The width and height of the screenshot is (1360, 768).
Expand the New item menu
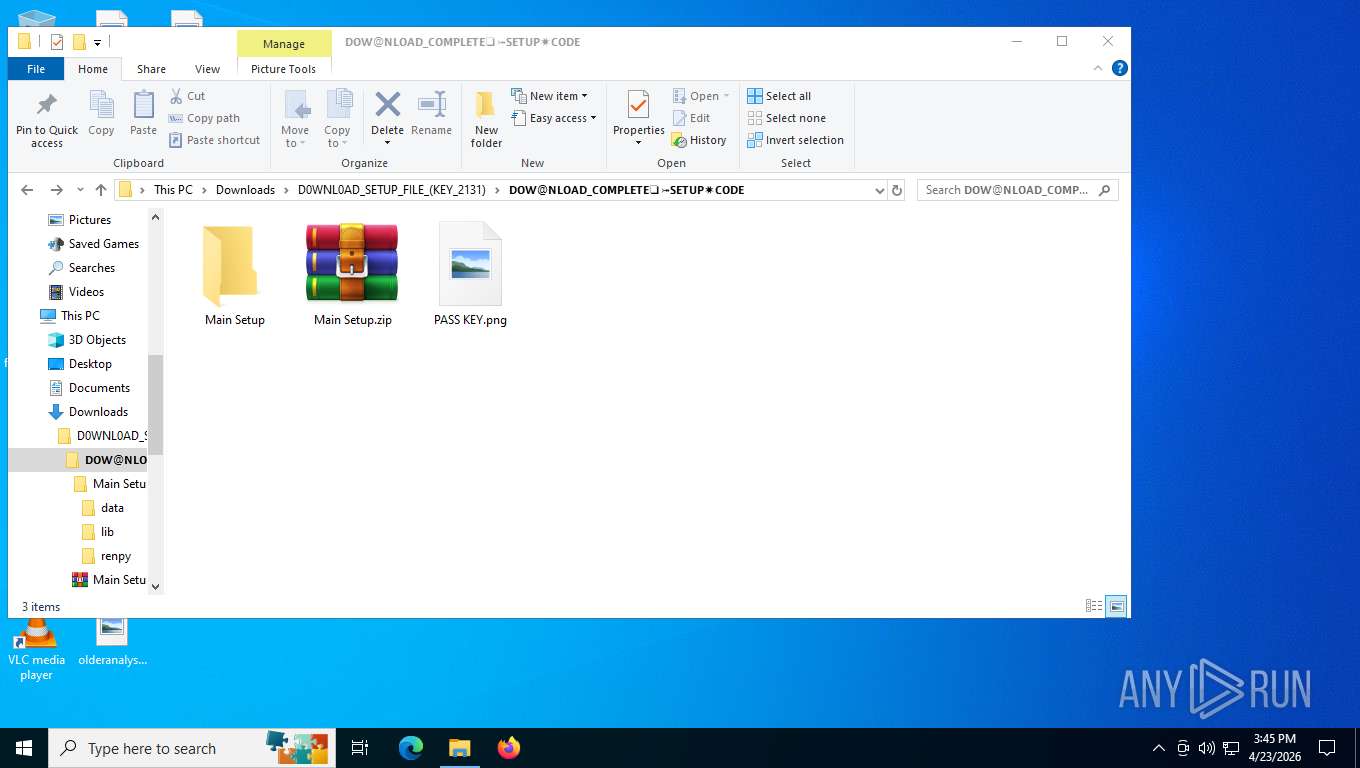click(x=549, y=96)
